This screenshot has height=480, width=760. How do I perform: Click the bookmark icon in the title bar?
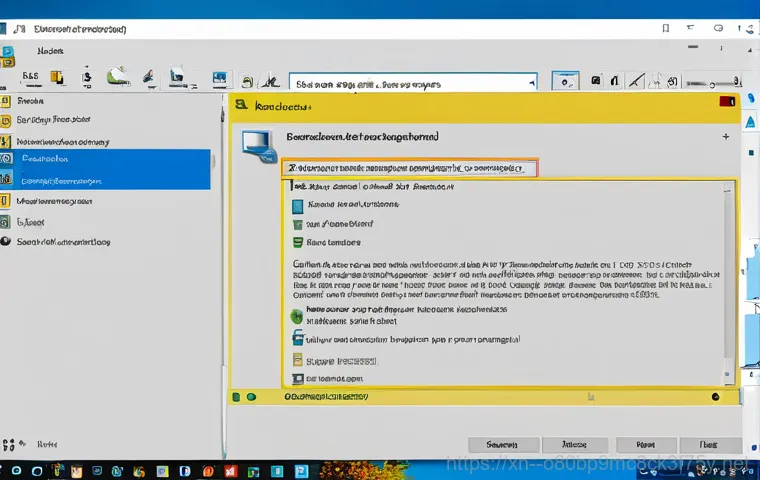pyautogui.click(x=665, y=28)
